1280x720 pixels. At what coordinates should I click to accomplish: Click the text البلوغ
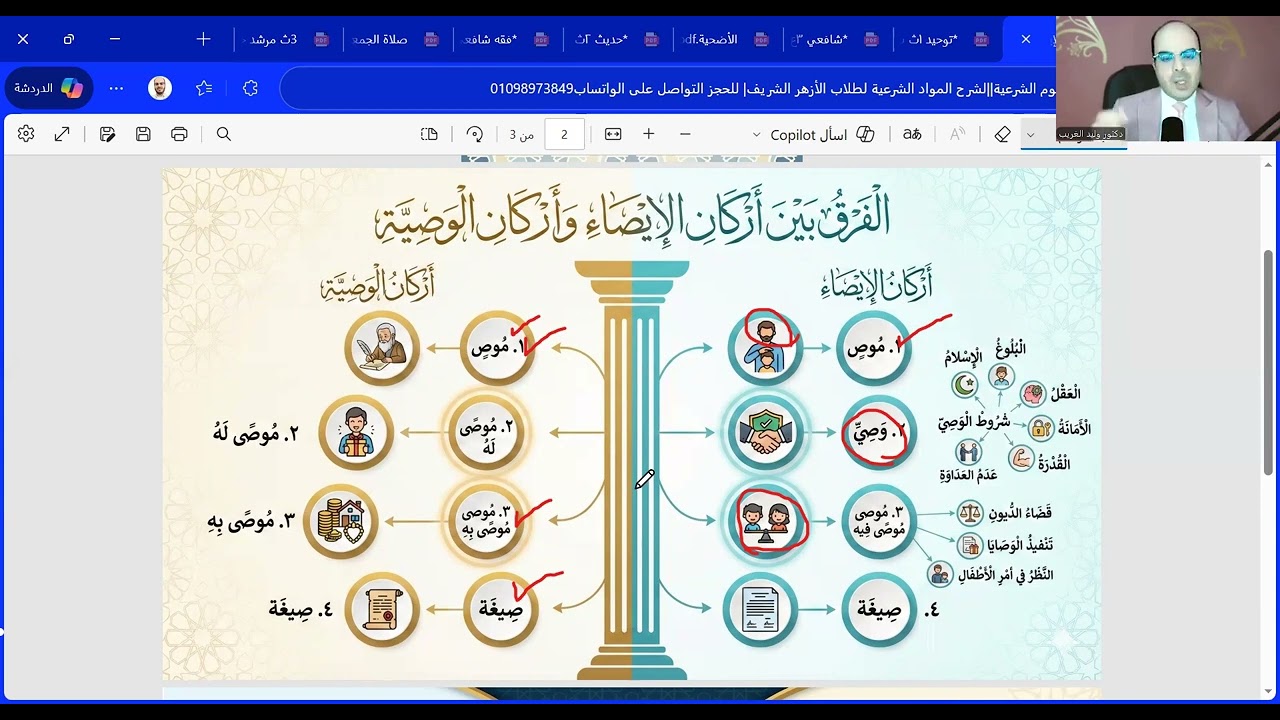point(1010,349)
